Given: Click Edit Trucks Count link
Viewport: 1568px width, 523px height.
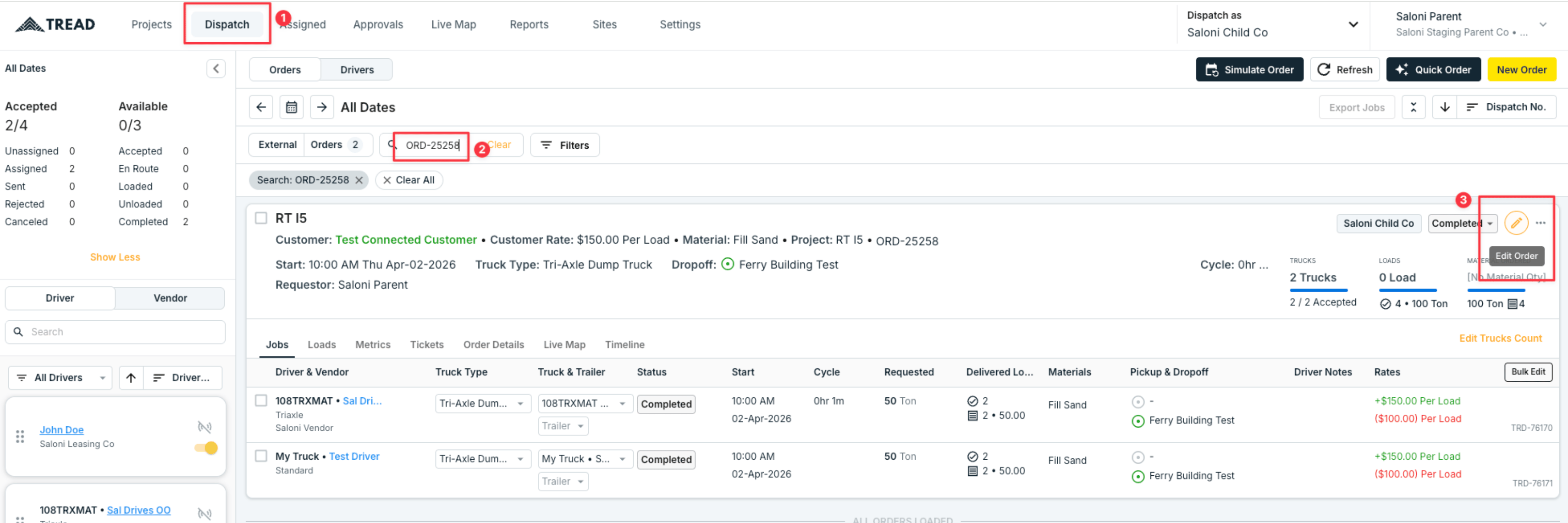Looking at the screenshot, I should tap(1500, 338).
